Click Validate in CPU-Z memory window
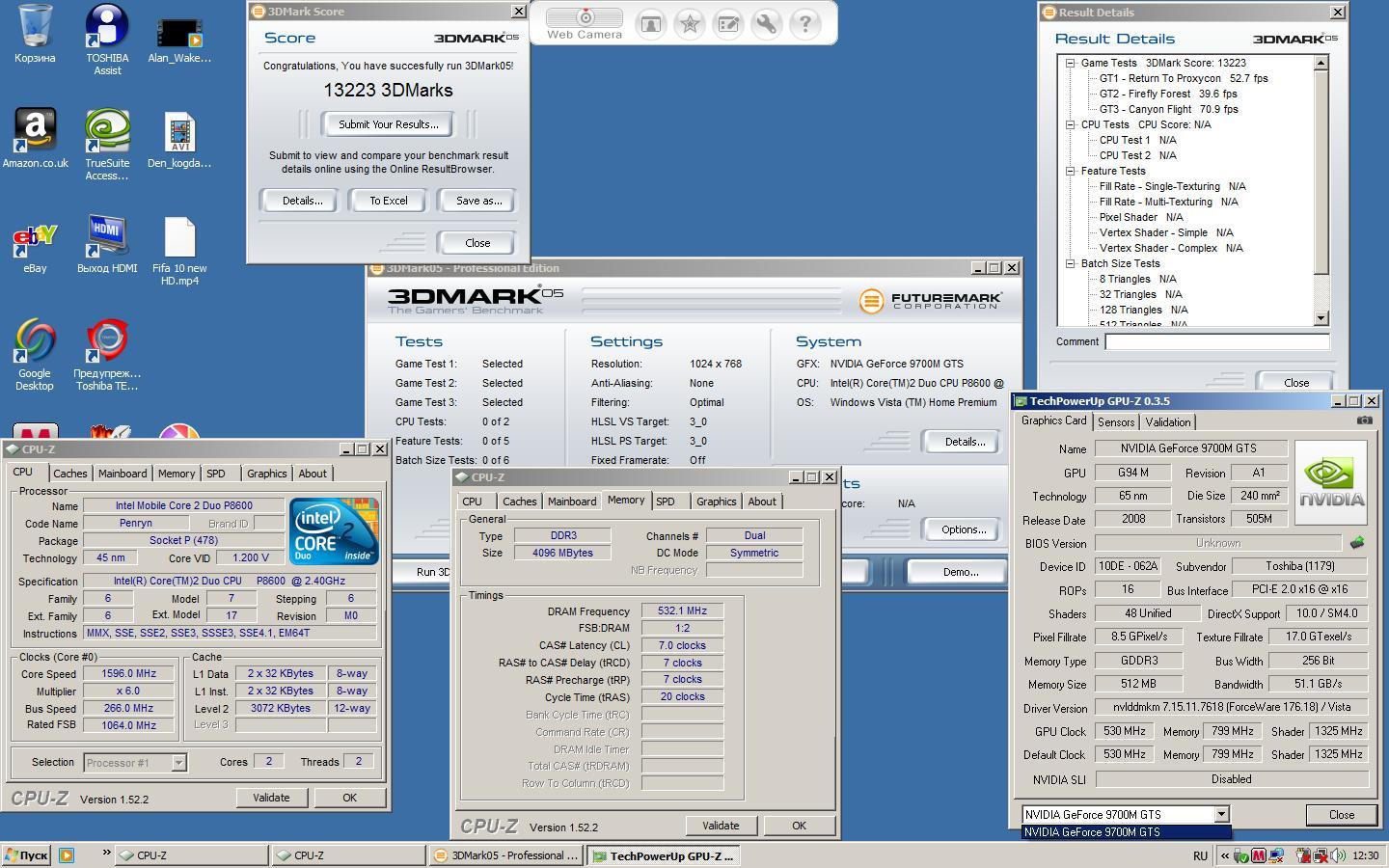The image size is (1389, 868). click(x=721, y=826)
